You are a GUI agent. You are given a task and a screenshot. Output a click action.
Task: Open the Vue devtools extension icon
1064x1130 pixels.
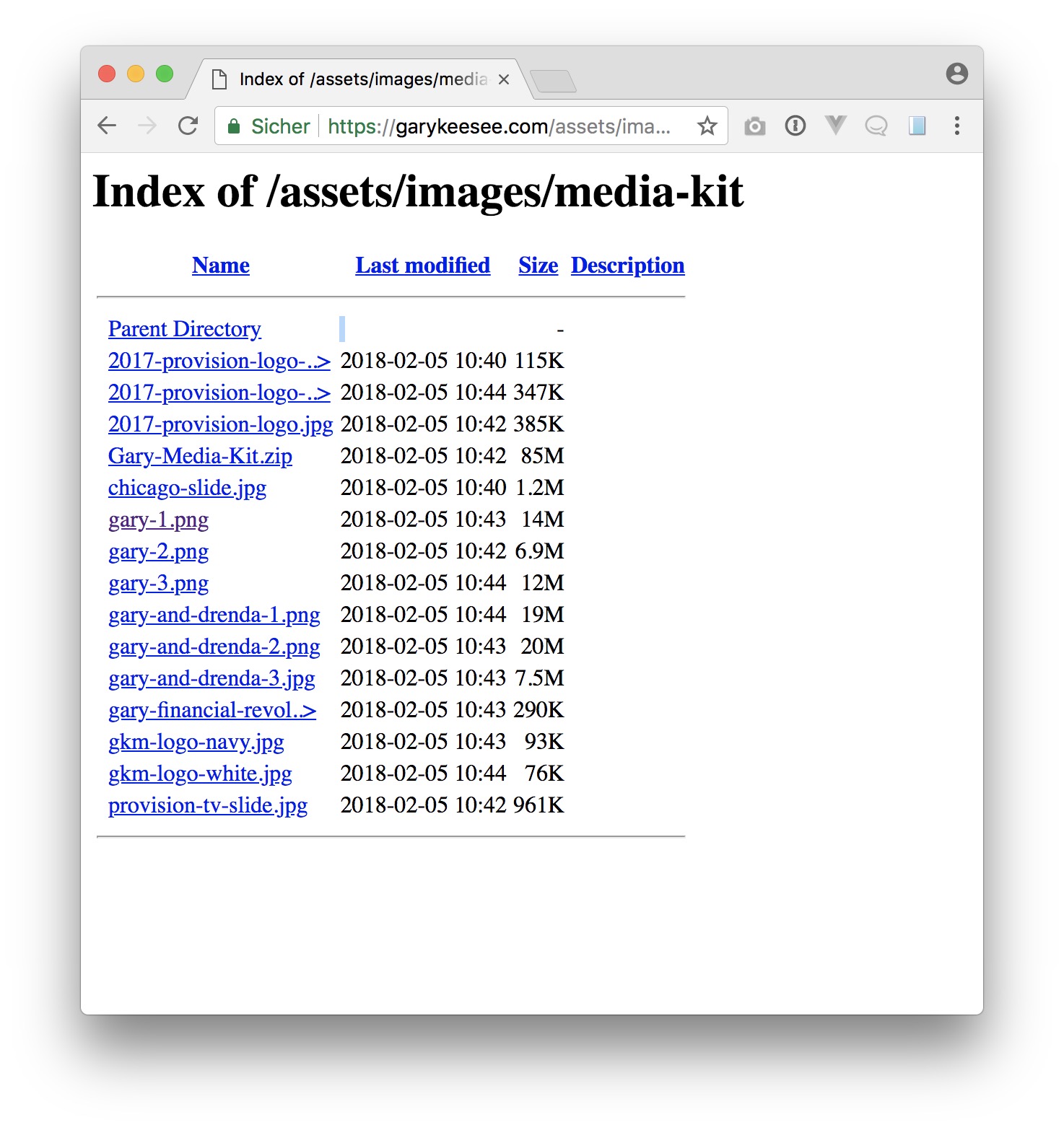[x=835, y=126]
